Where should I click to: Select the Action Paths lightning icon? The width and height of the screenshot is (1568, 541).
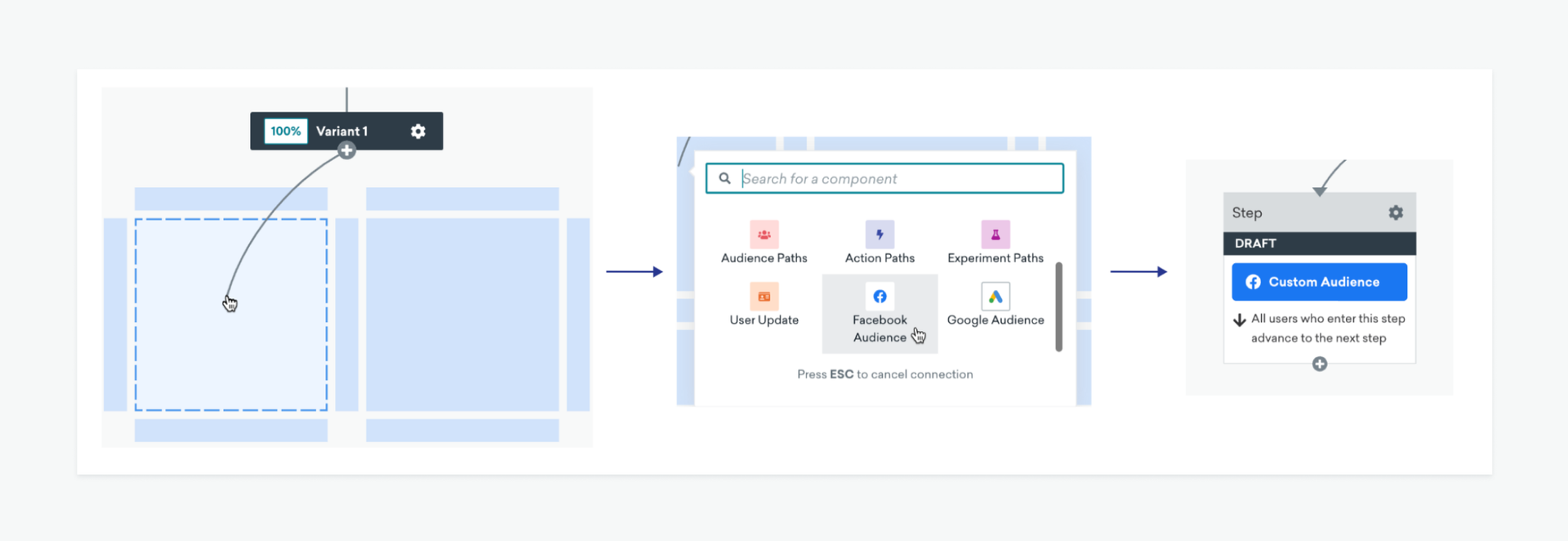(880, 235)
